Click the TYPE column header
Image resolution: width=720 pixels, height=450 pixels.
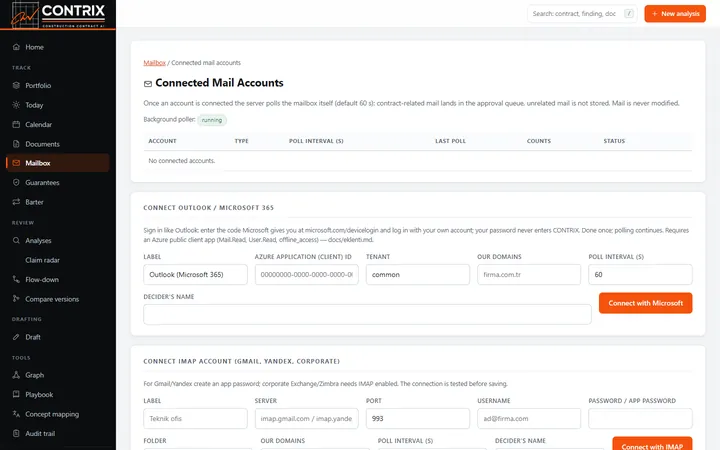pyautogui.click(x=242, y=141)
